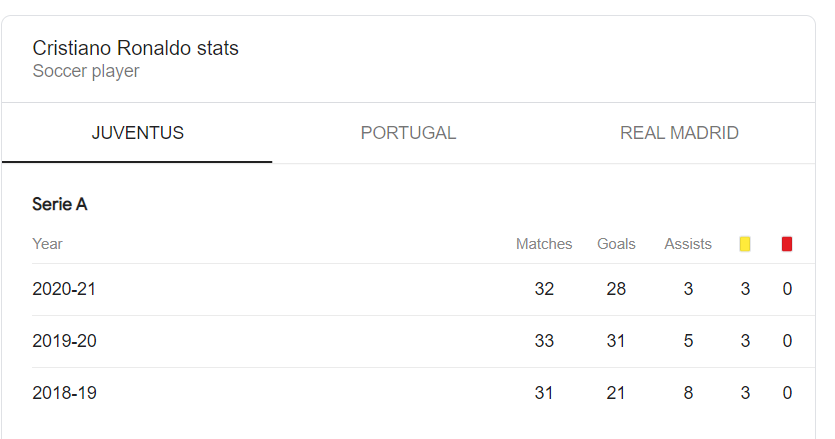
Task: Click the Serie A heading
Action: click(60, 204)
